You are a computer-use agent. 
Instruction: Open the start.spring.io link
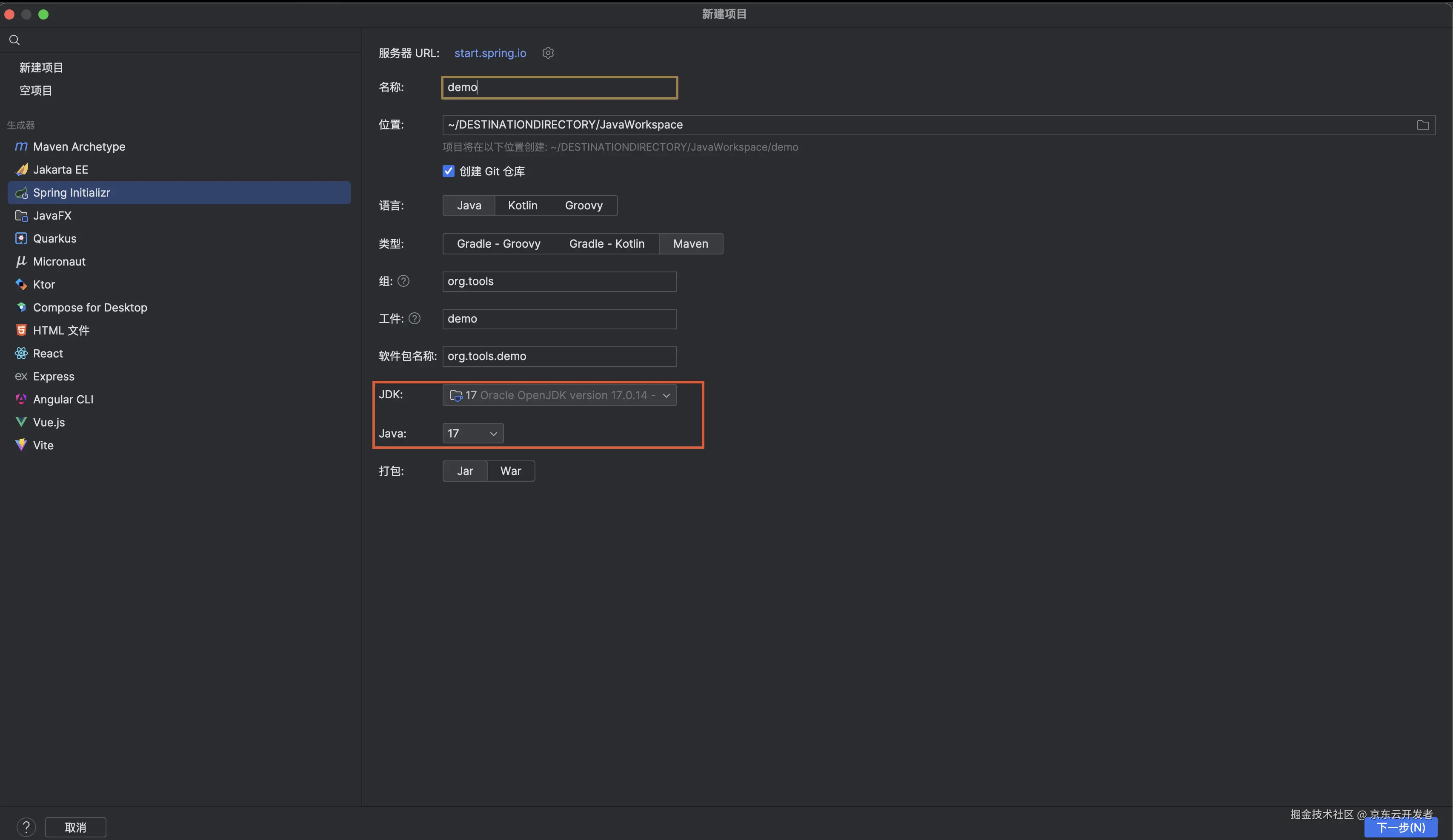[489, 53]
